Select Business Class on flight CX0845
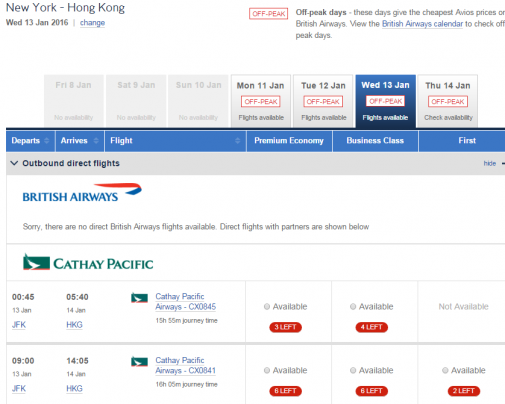Screen dimensions: 505x404 pos(353,307)
